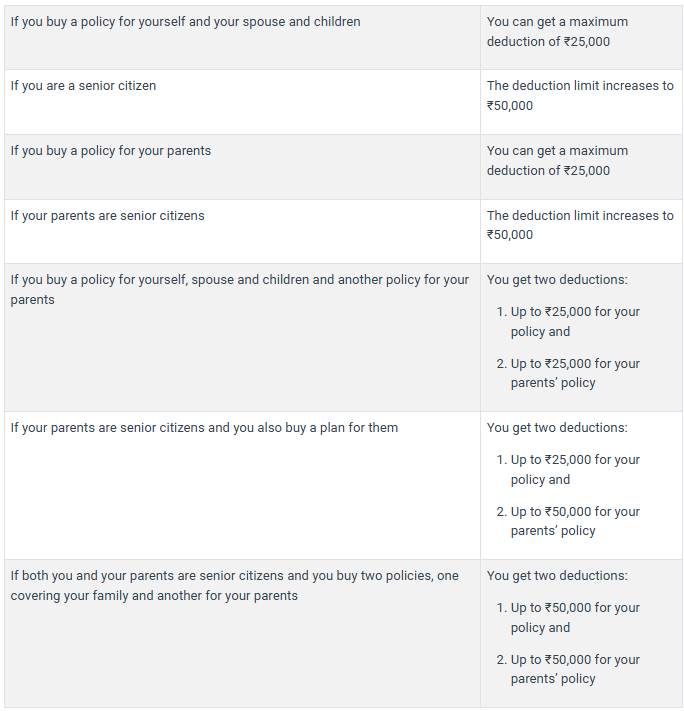The width and height of the screenshot is (684, 711).
Task: Click 'You get two deductions:' beside the 'another policy for your parents' row
Action: coord(557,280)
